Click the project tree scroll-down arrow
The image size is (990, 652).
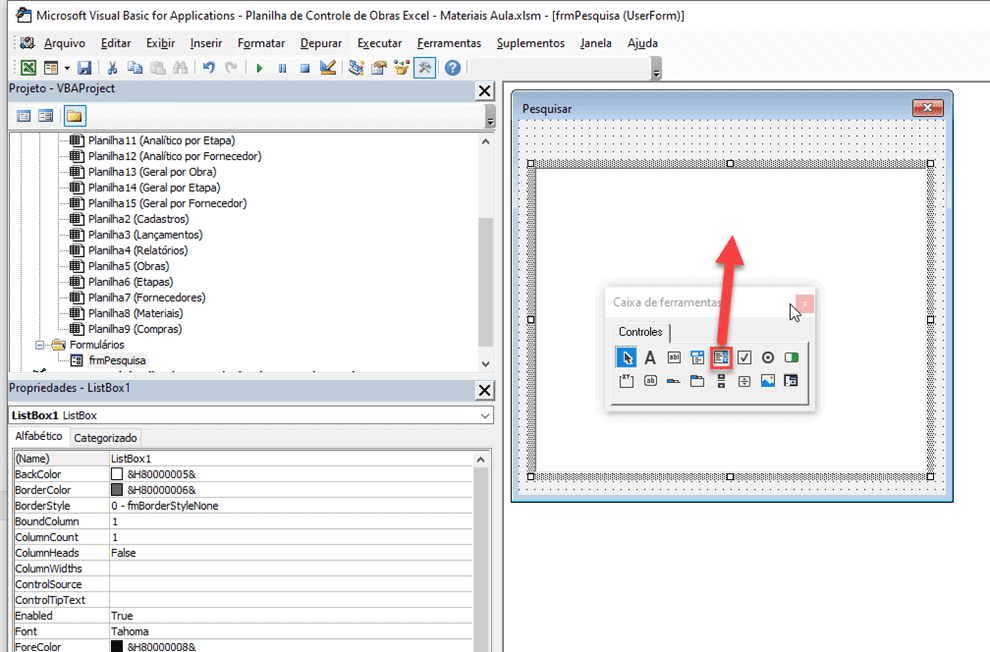pos(485,364)
